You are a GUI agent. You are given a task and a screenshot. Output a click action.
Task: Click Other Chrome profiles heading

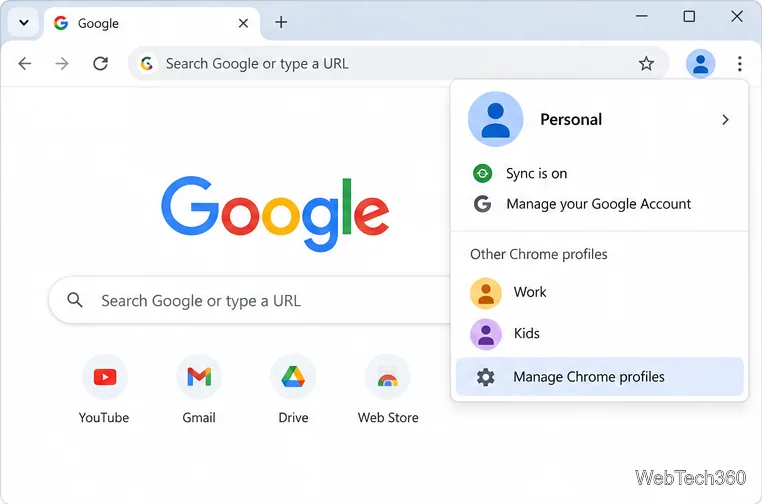pos(538,254)
